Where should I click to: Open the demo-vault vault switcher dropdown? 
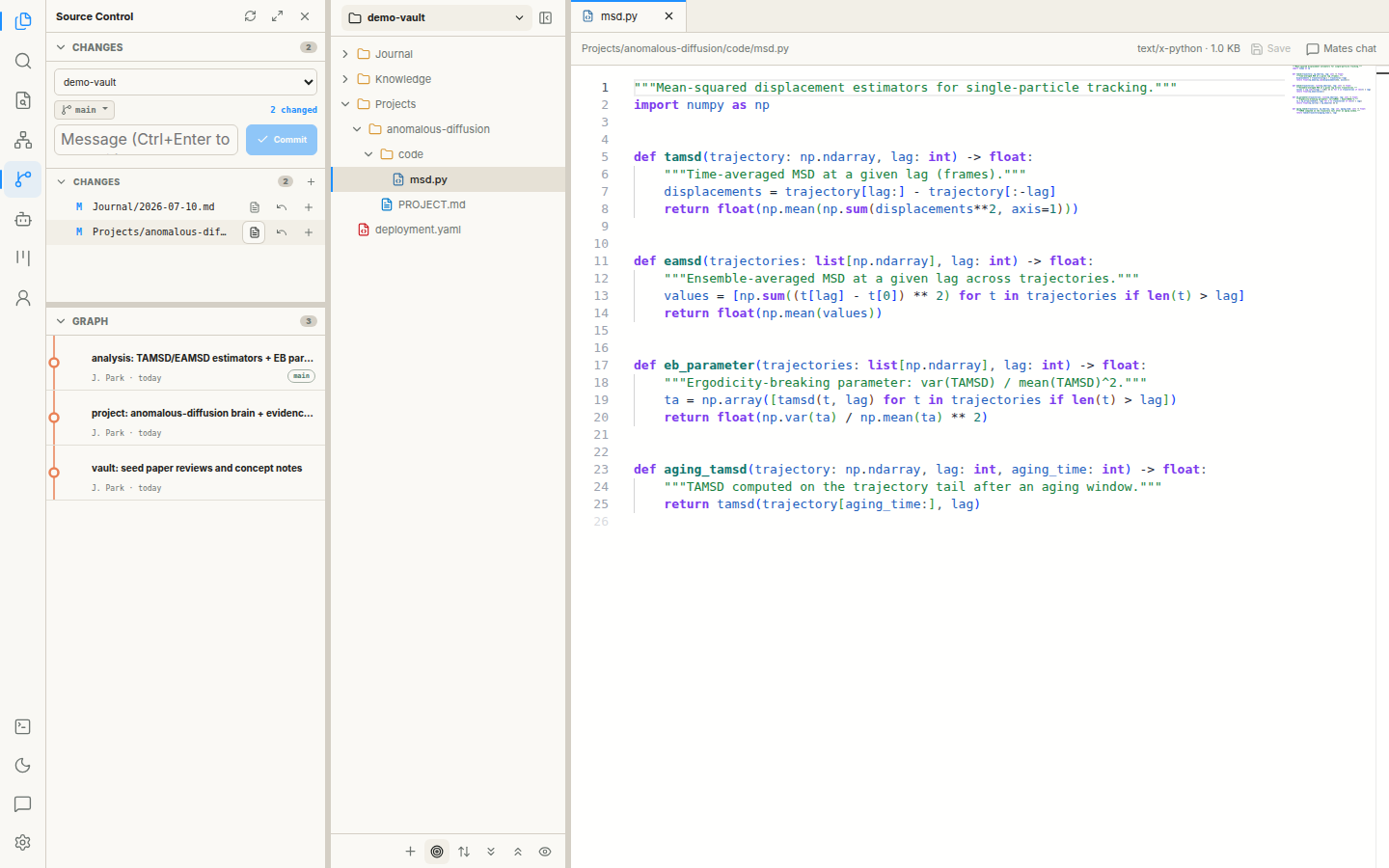coord(436,17)
